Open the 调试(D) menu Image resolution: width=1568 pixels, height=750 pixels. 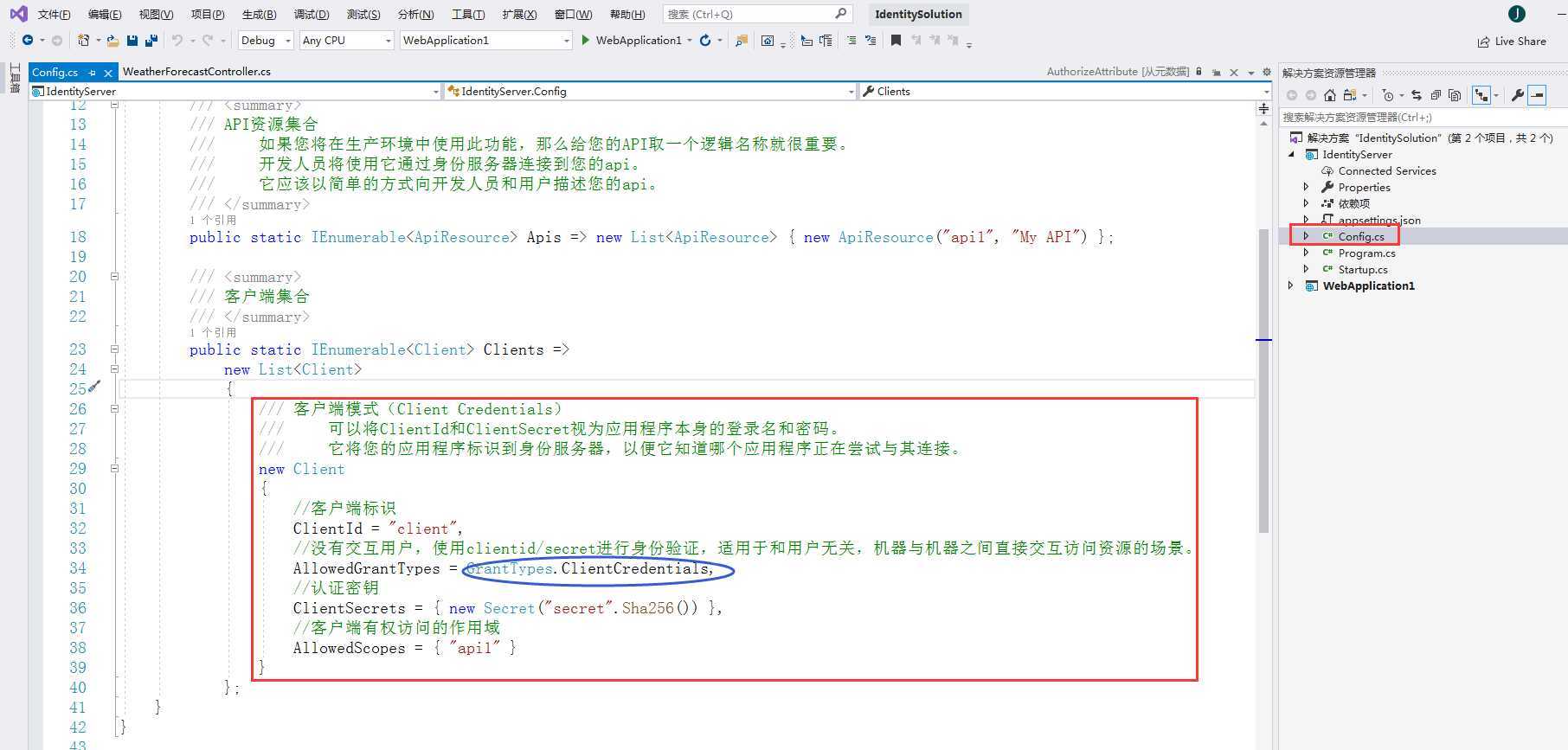click(x=312, y=15)
